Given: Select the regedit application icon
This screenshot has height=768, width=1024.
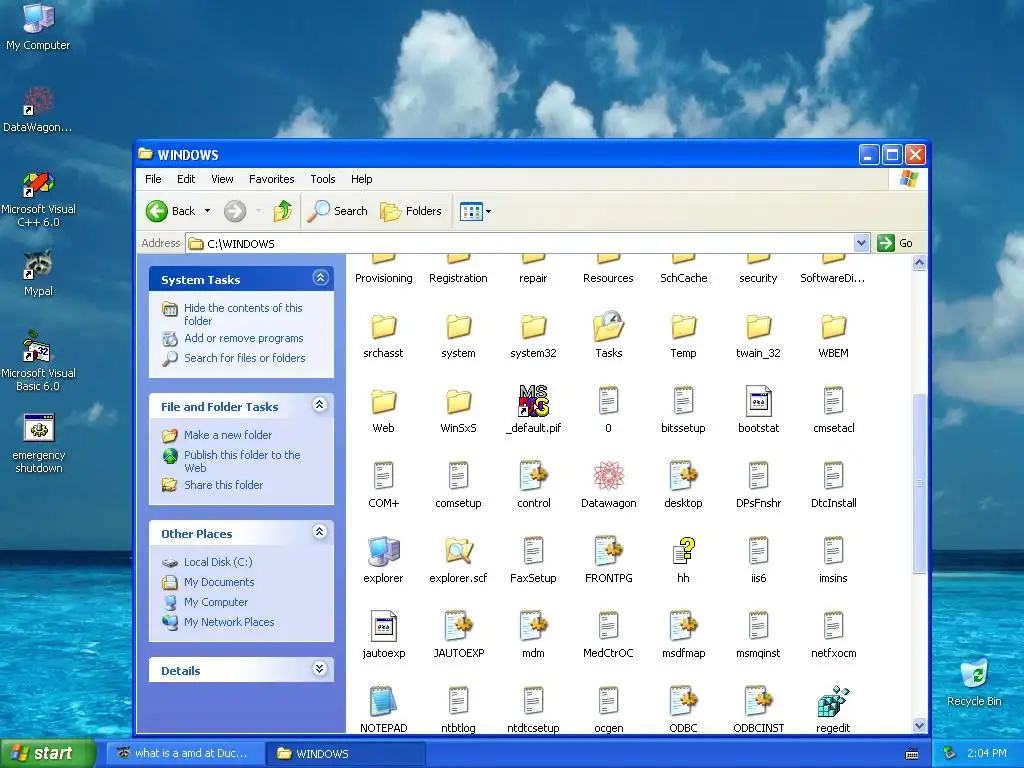Looking at the screenshot, I should (x=833, y=701).
